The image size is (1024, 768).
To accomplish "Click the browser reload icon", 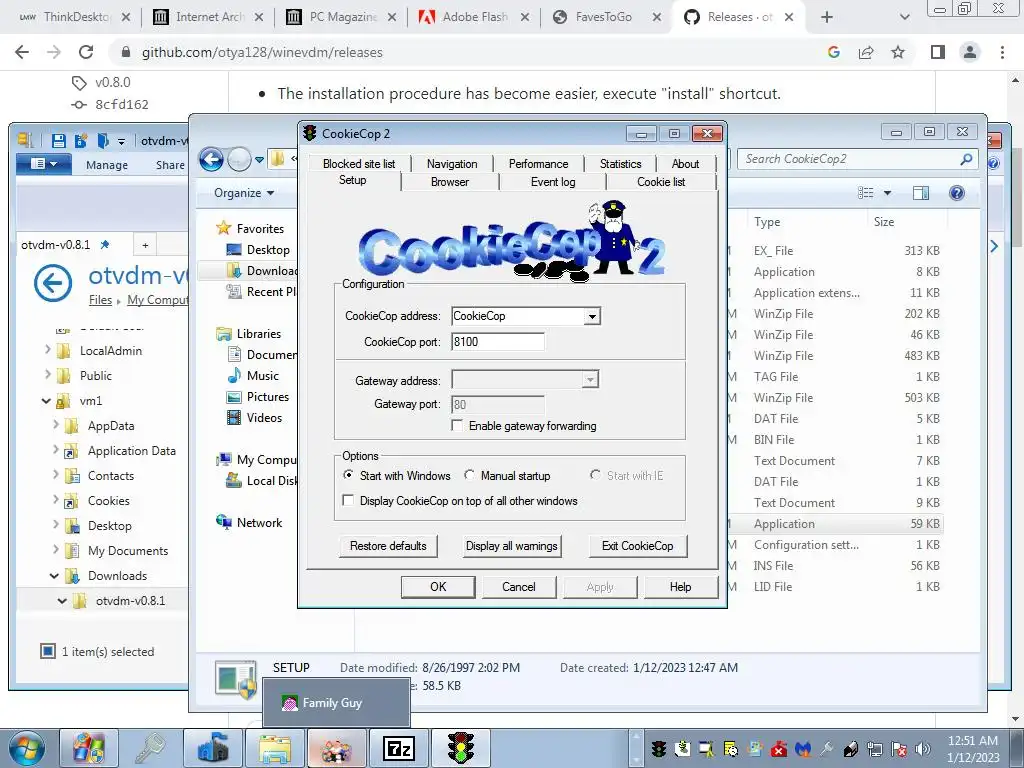I will pos(86,52).
